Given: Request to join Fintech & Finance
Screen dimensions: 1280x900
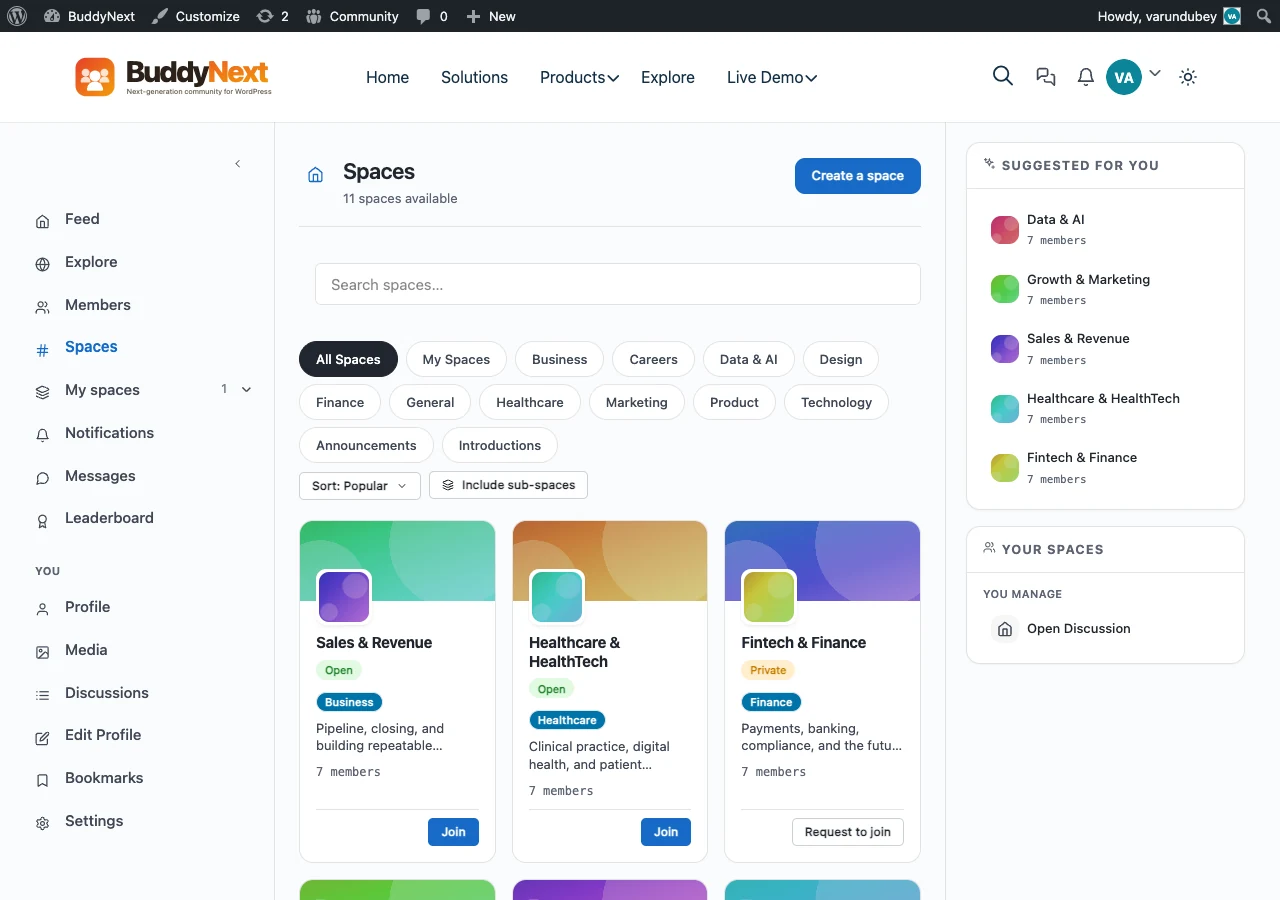Looking at the screenshot, I should pos(848,832).
